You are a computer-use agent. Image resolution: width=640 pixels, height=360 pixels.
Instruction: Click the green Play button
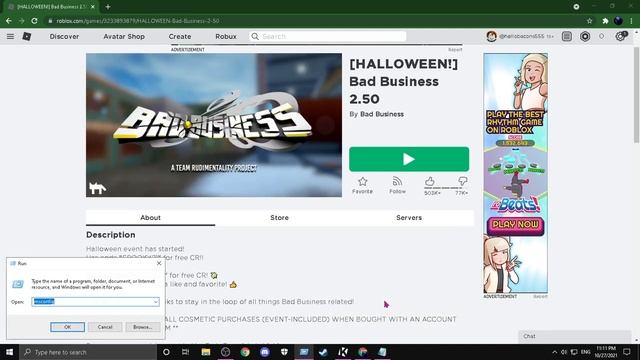click(x=409, y=159)
